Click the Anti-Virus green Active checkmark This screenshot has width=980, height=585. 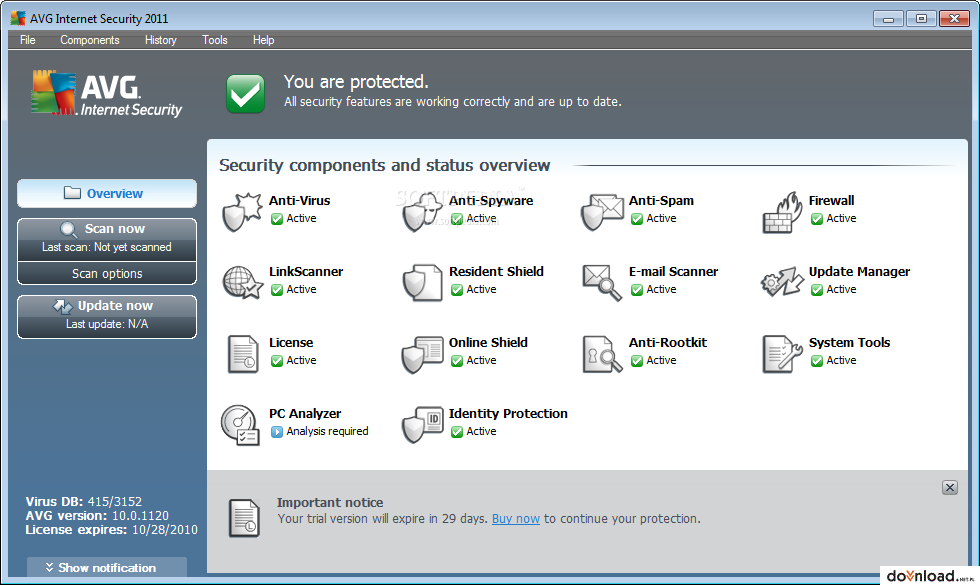[x=276, y=219]
